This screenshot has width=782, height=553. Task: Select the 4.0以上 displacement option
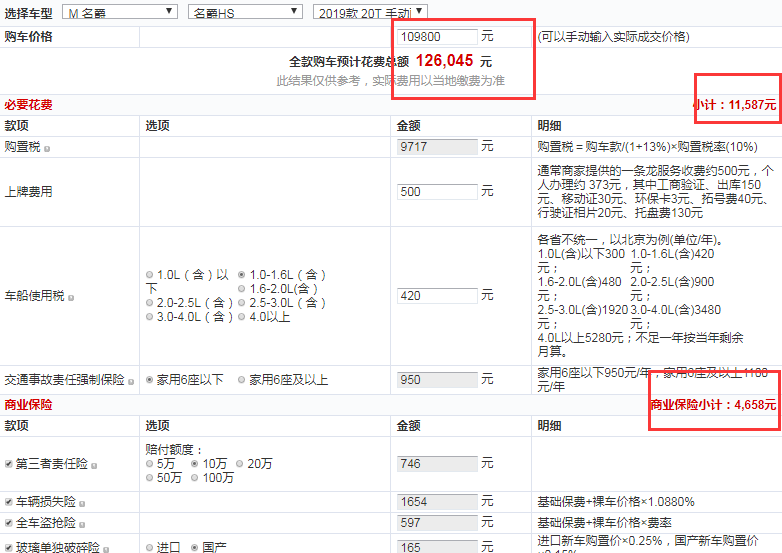click(241, 317)
